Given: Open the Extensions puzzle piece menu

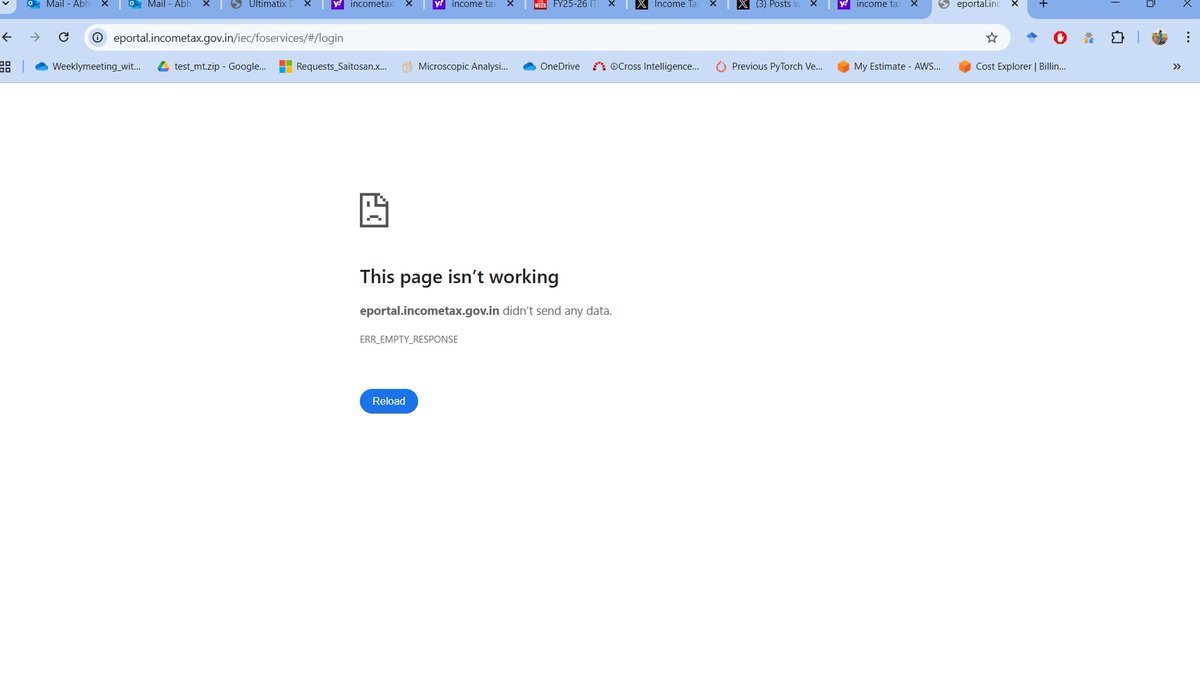Looking at the screenshot, I should click(x=1118, y=38).
